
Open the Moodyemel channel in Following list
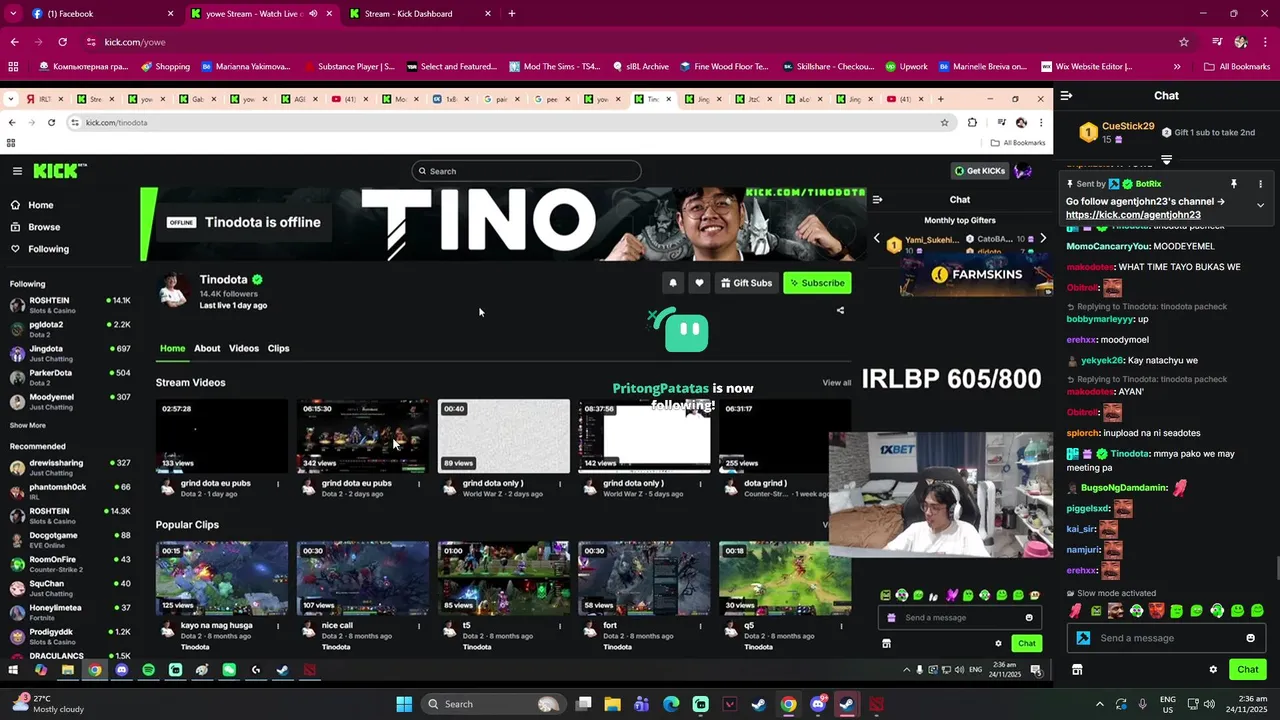point(70,401)
